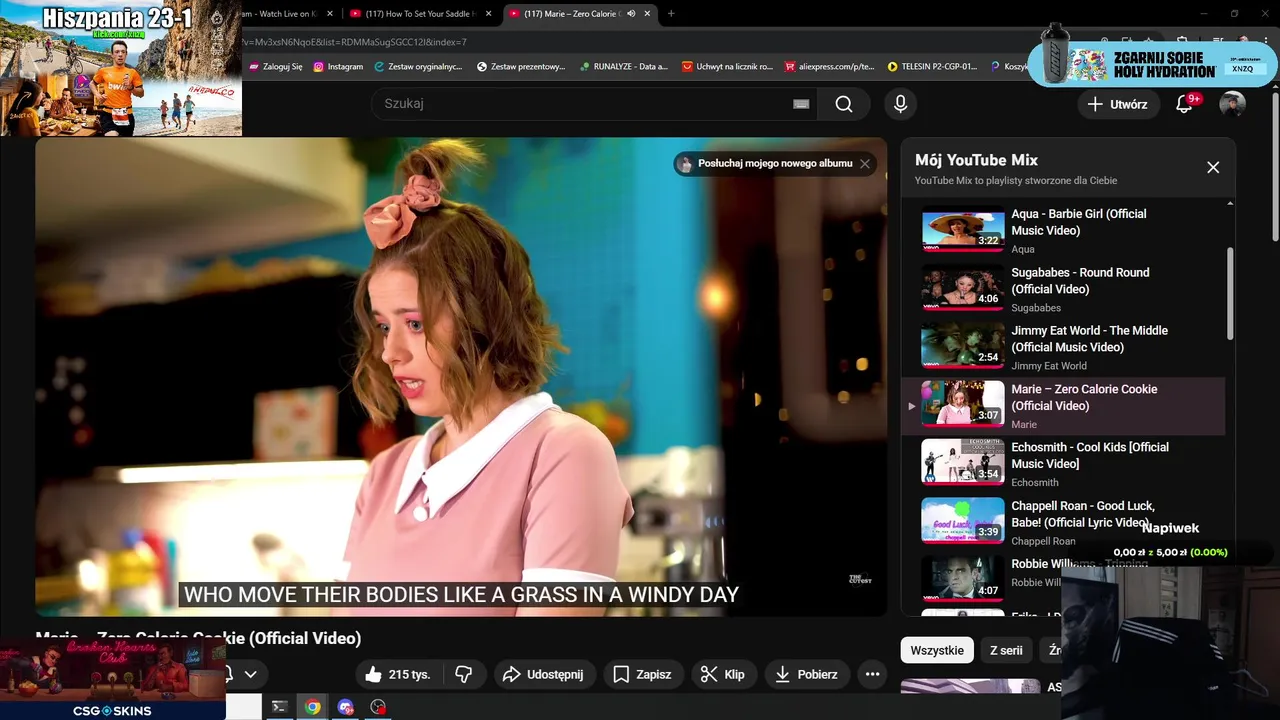Screen dimensions: 1280x720
Task: Open the aliexpress.com bookmark
Action: point(830,67)
